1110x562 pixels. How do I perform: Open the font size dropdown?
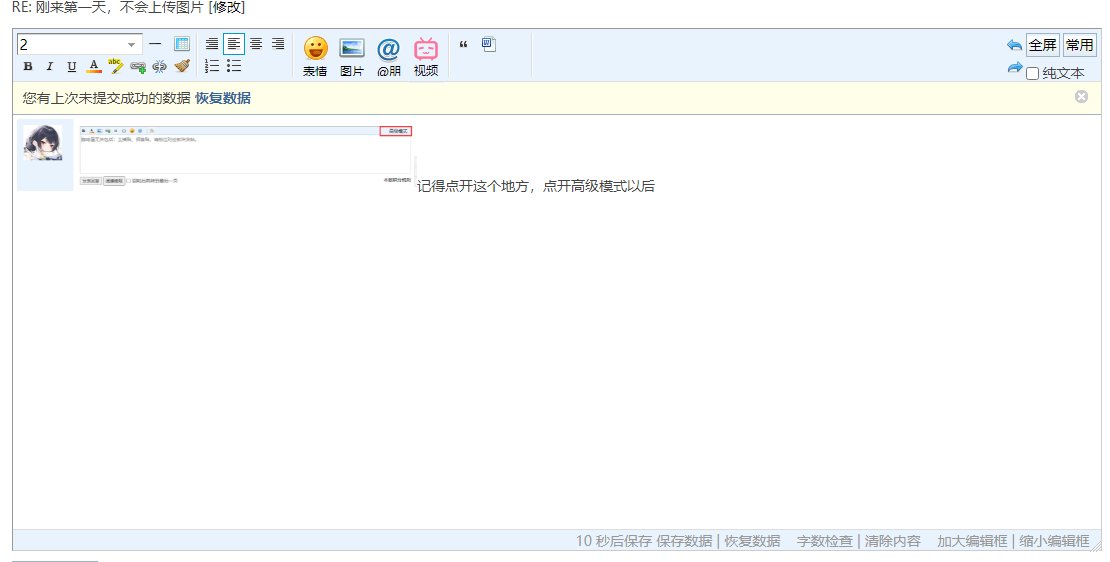click(x=131, y=45)
